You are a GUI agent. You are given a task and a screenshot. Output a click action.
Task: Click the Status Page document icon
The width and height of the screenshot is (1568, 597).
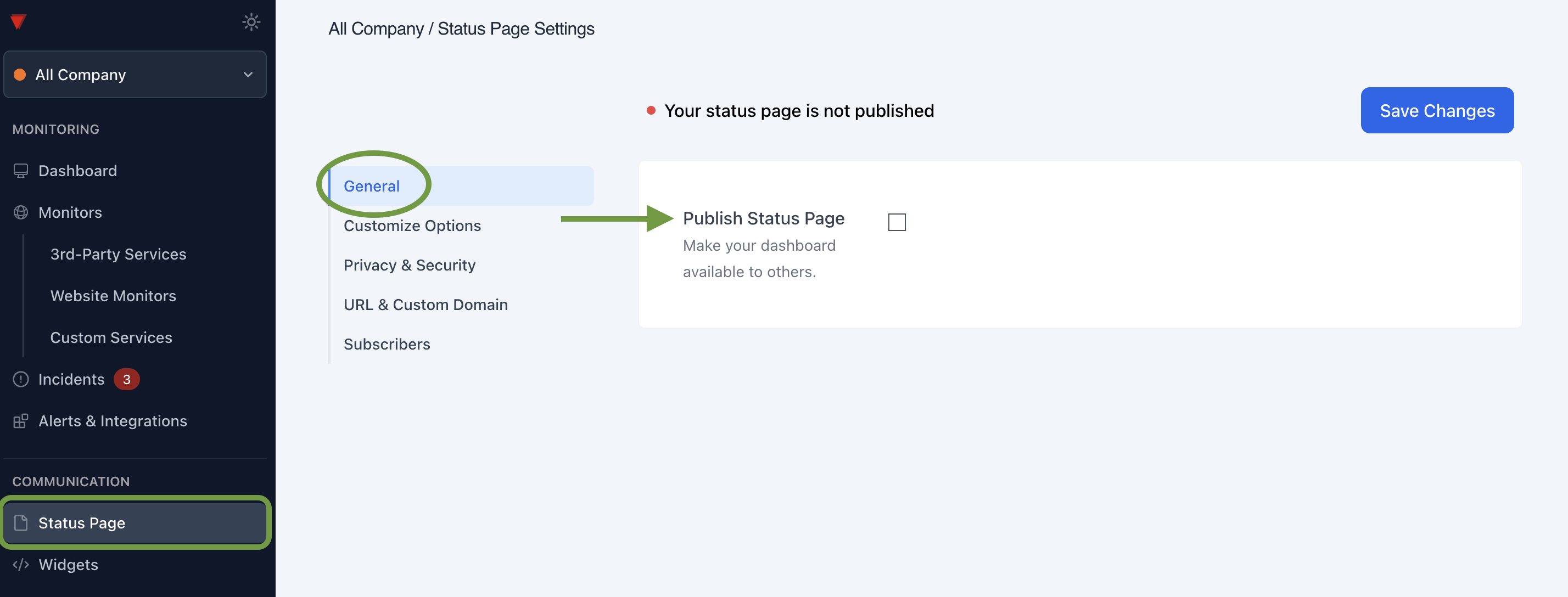click(21, 523)
